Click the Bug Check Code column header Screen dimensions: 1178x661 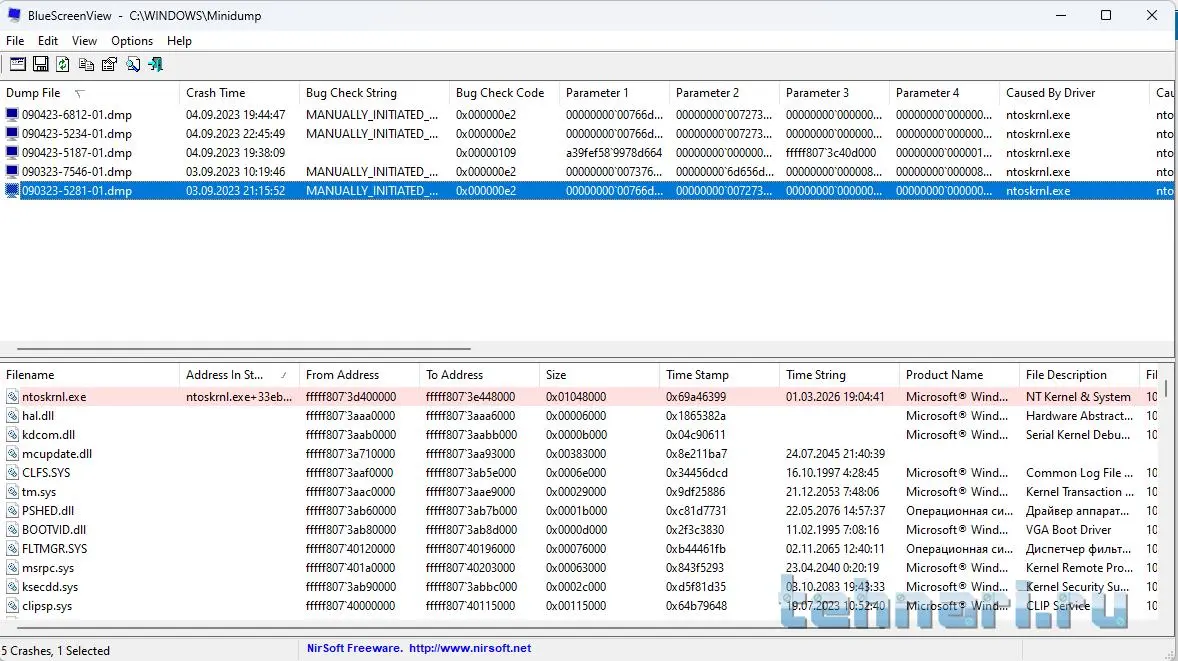click(x=499, y=93)
